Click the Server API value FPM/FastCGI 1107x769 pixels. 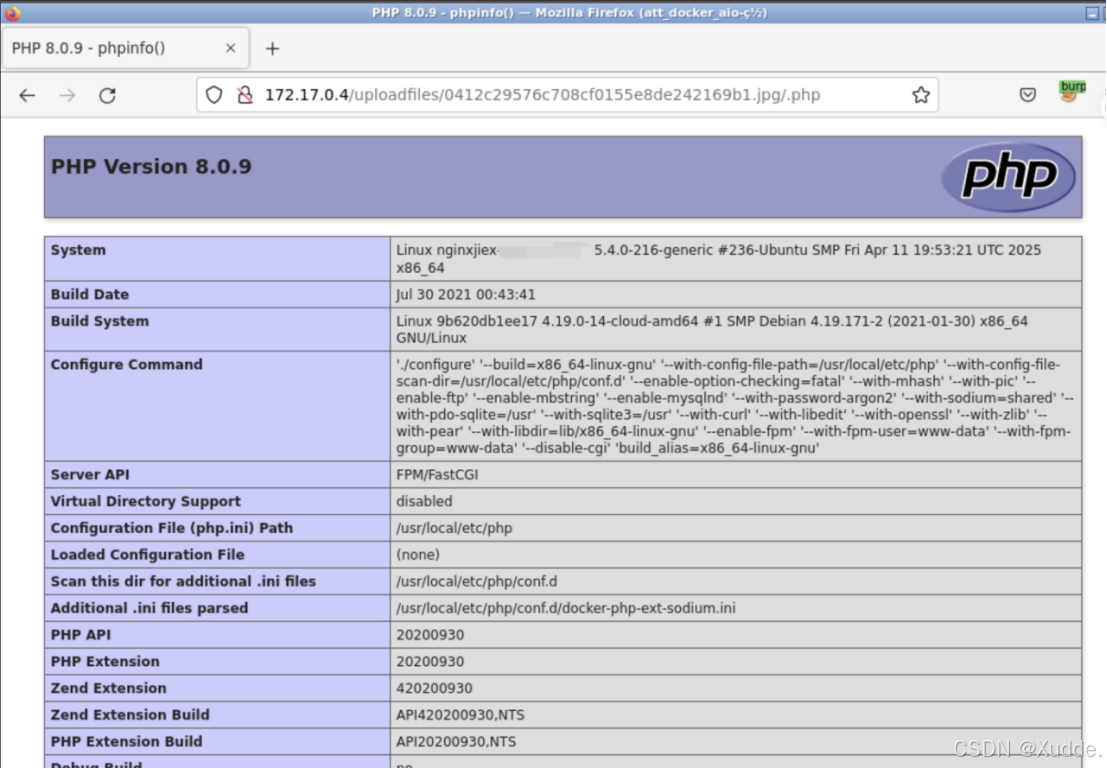pos(437,475)
